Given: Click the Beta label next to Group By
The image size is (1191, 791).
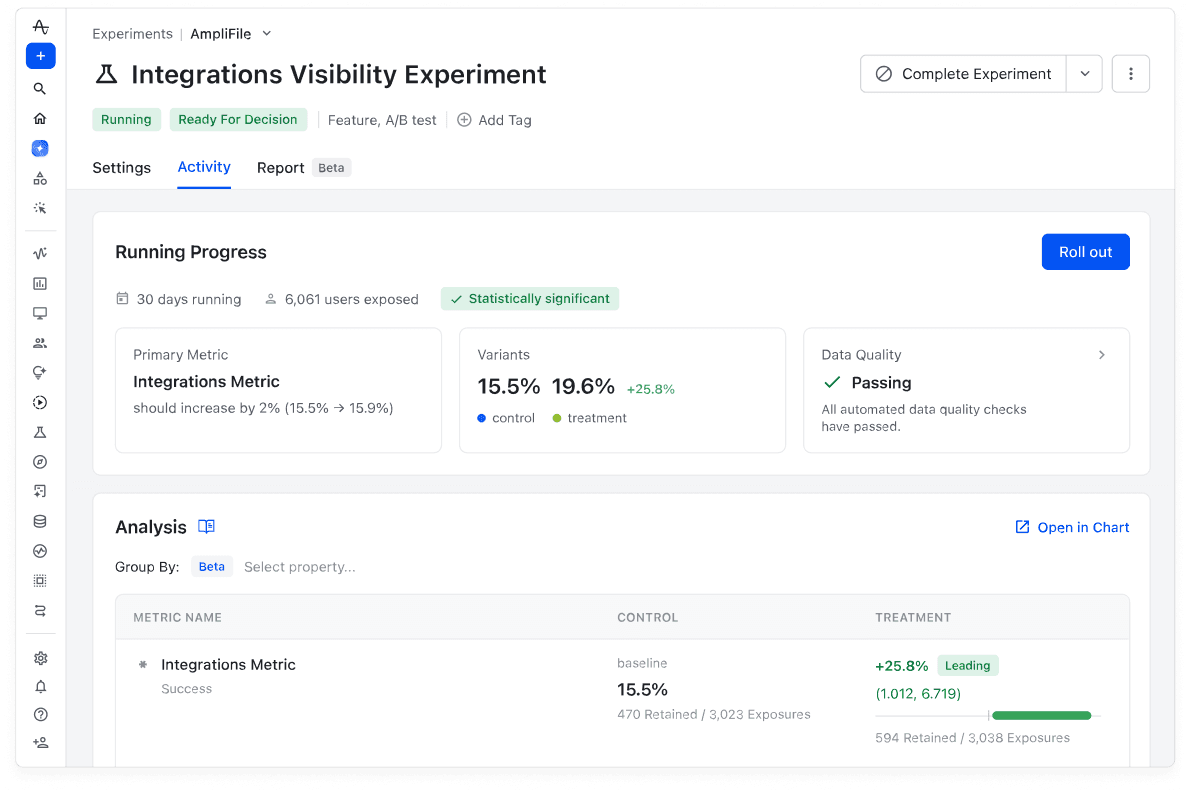Looking at the screenshot, I should (211, 567).
